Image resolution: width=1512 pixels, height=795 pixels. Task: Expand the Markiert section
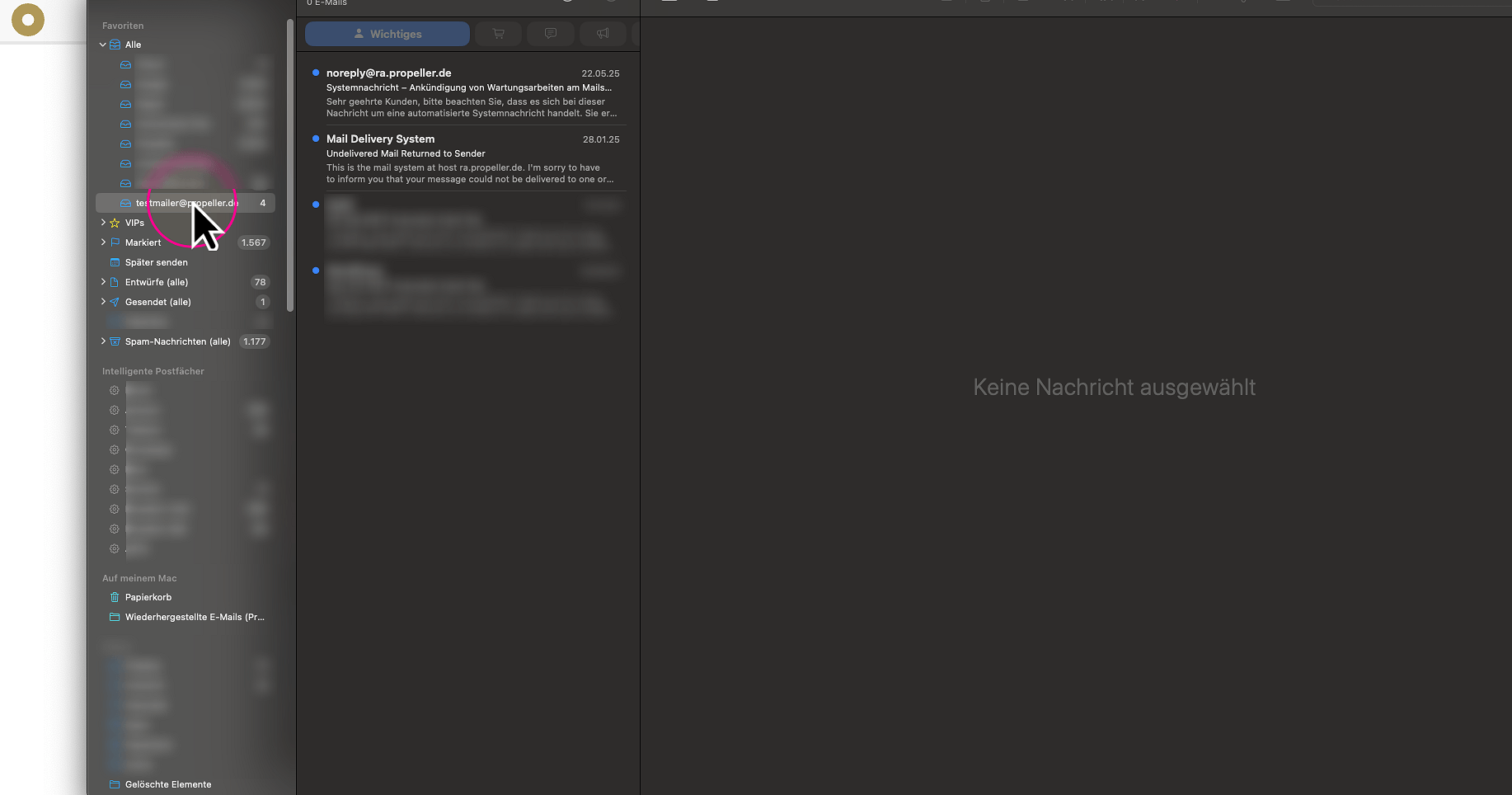tap(102, 242)
